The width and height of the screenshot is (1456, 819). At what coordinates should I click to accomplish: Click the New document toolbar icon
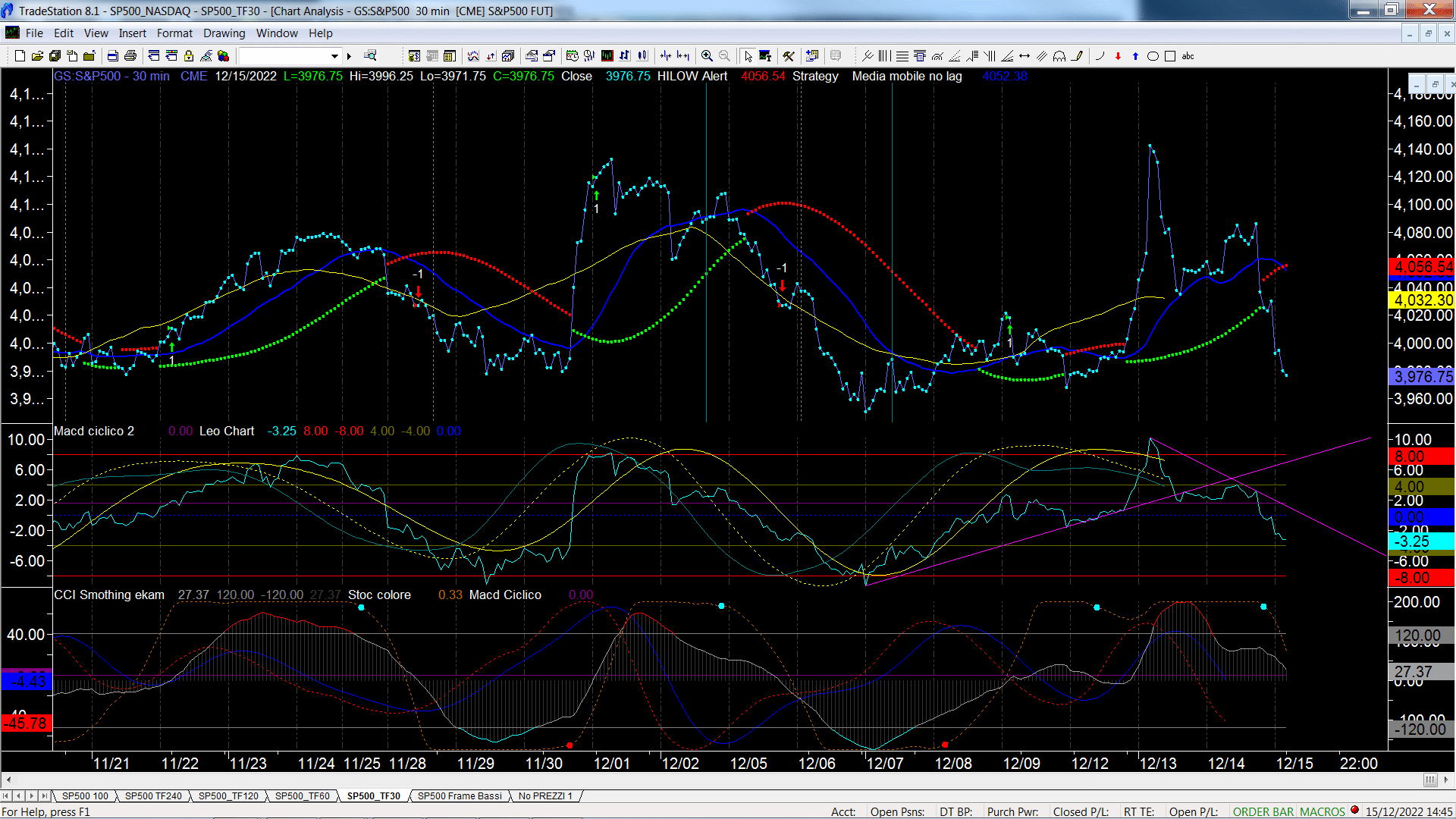20,56
